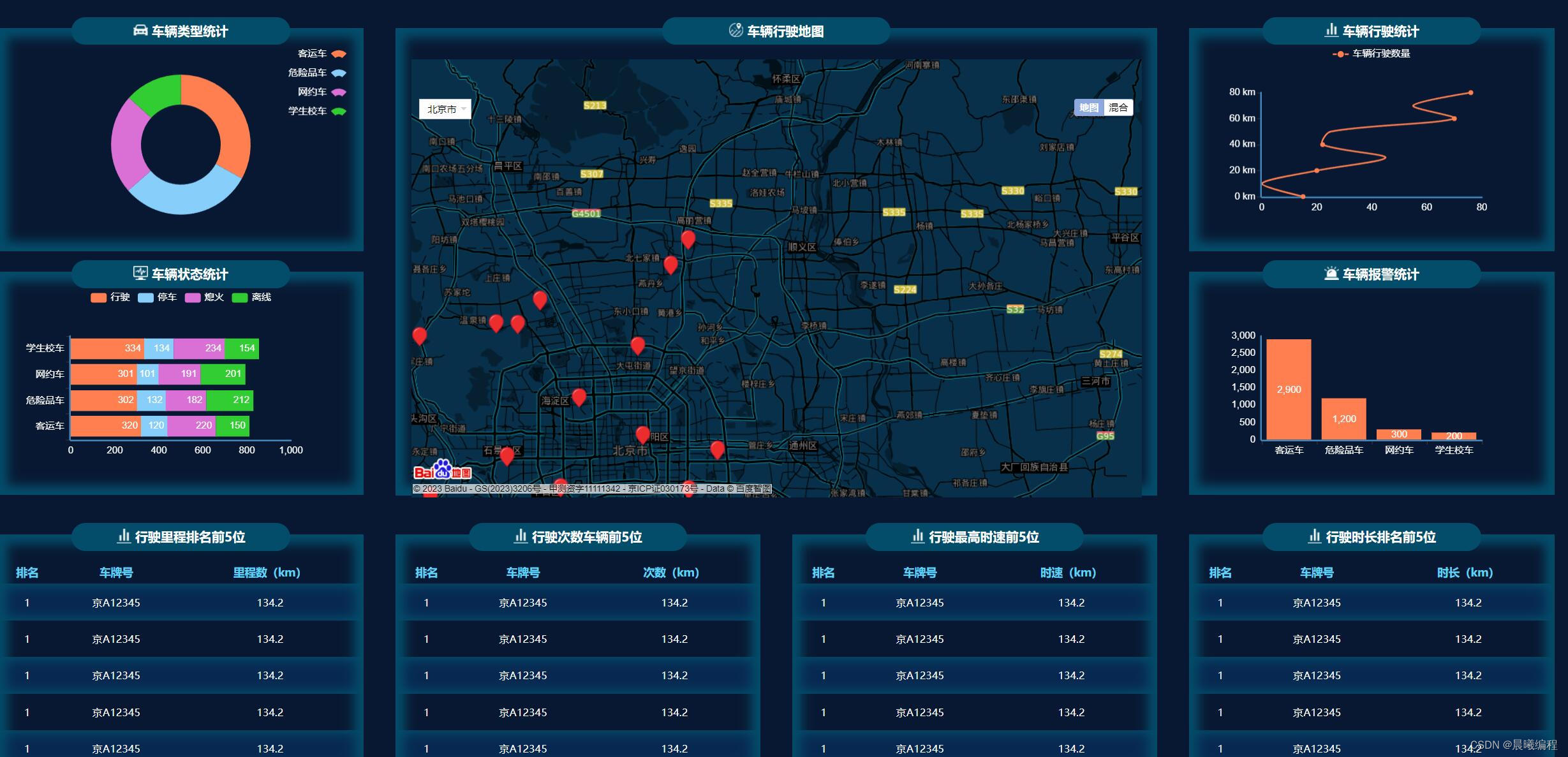
Task: Toggle the 行驶 legend in status chart
Action: point(110,297)
